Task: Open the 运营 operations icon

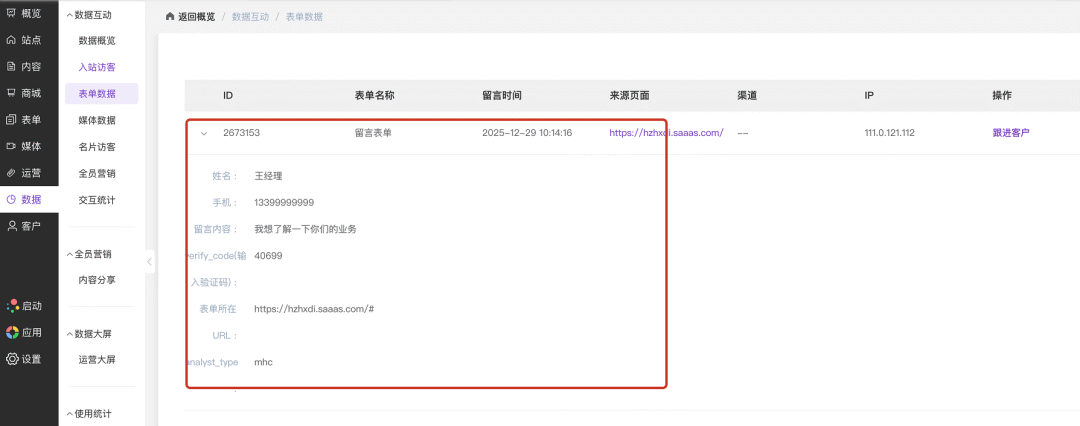Action: 12,173
